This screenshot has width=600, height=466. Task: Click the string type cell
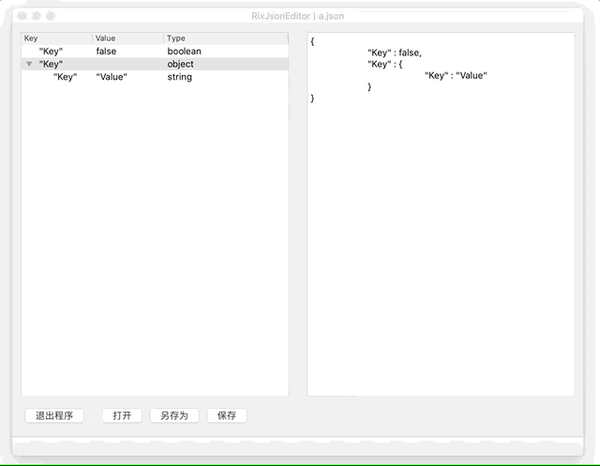[x=179, y=77]
